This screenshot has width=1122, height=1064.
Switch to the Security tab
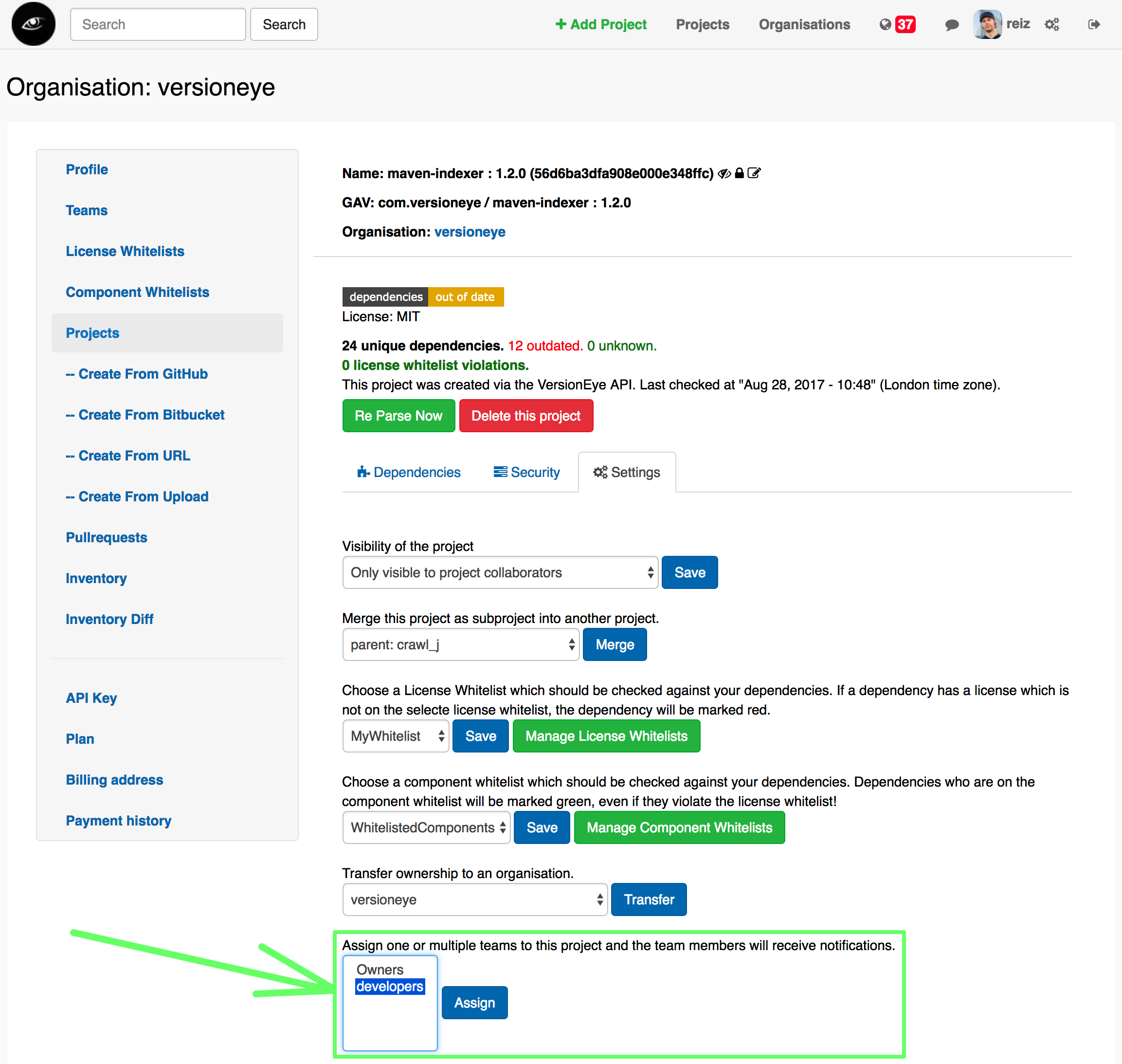527,472
